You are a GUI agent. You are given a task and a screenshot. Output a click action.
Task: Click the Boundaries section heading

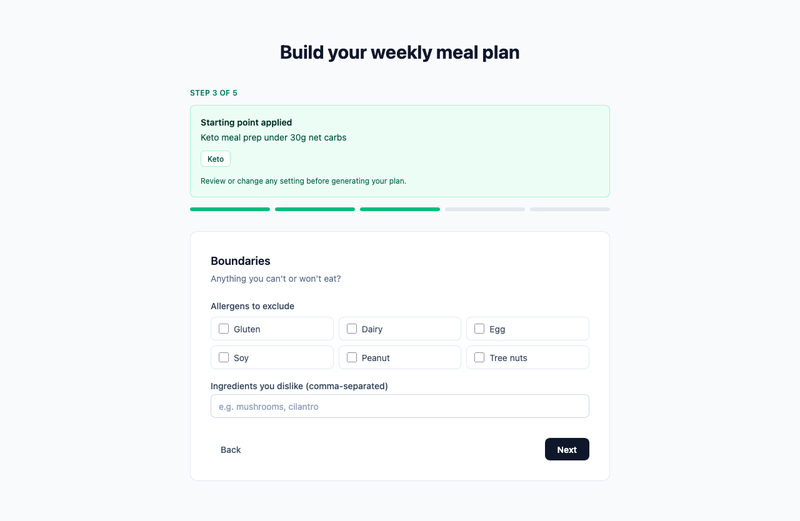pos(240,261)
